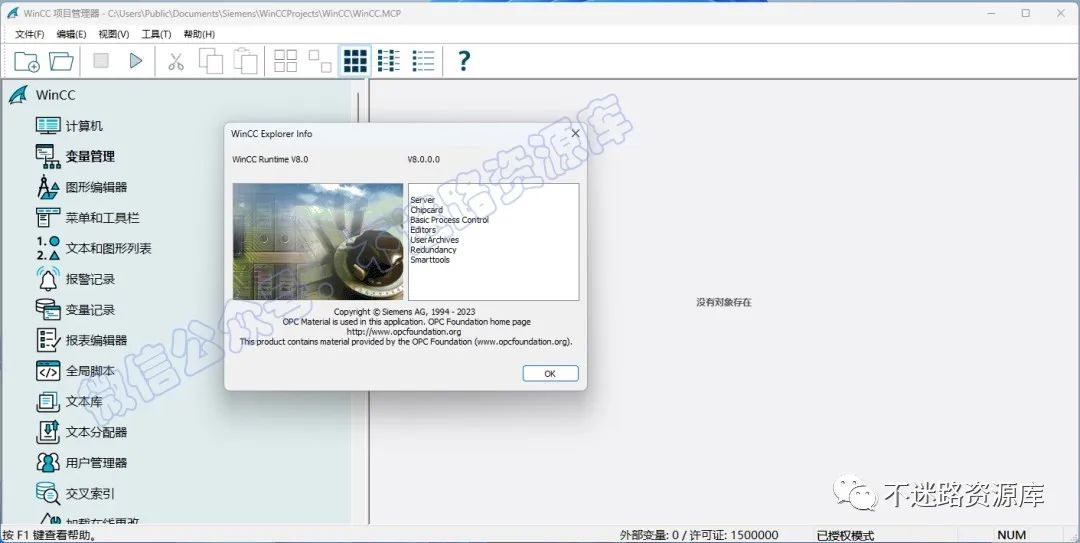Click the Paste clipboard icon

[245, 61]
